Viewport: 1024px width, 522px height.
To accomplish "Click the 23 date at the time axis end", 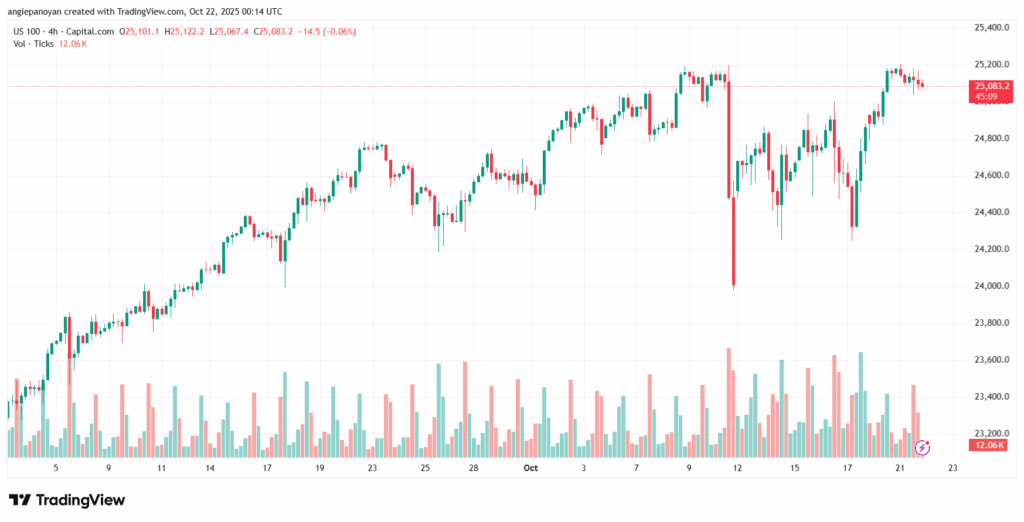I will pyautogui.click(x=952, y=467).
